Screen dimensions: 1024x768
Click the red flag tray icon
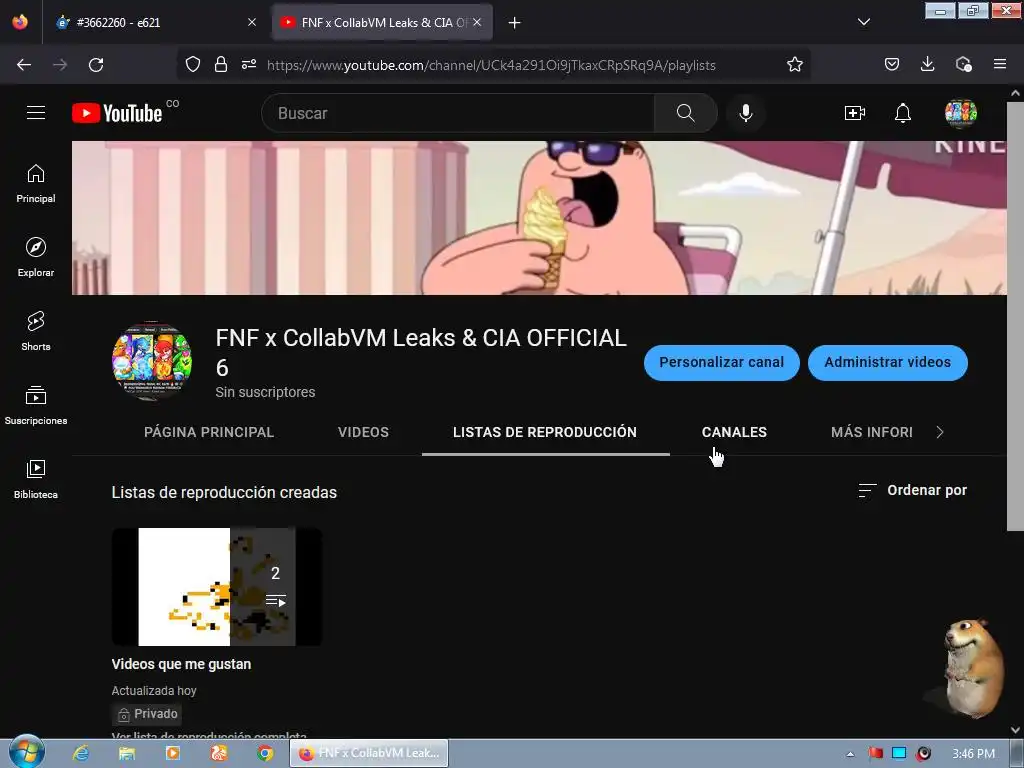(x=876, y=753)
